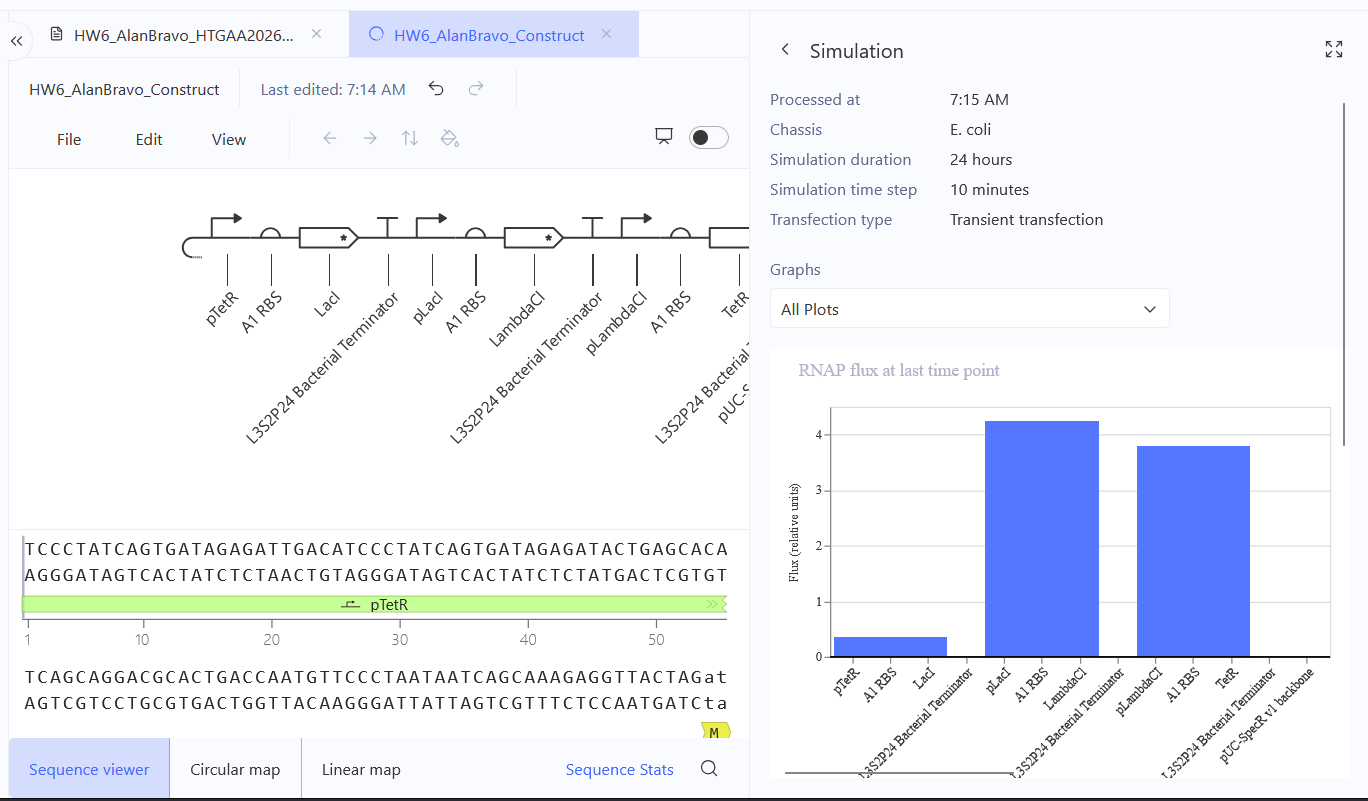Click the redo arrow icon

pos(476,89)
